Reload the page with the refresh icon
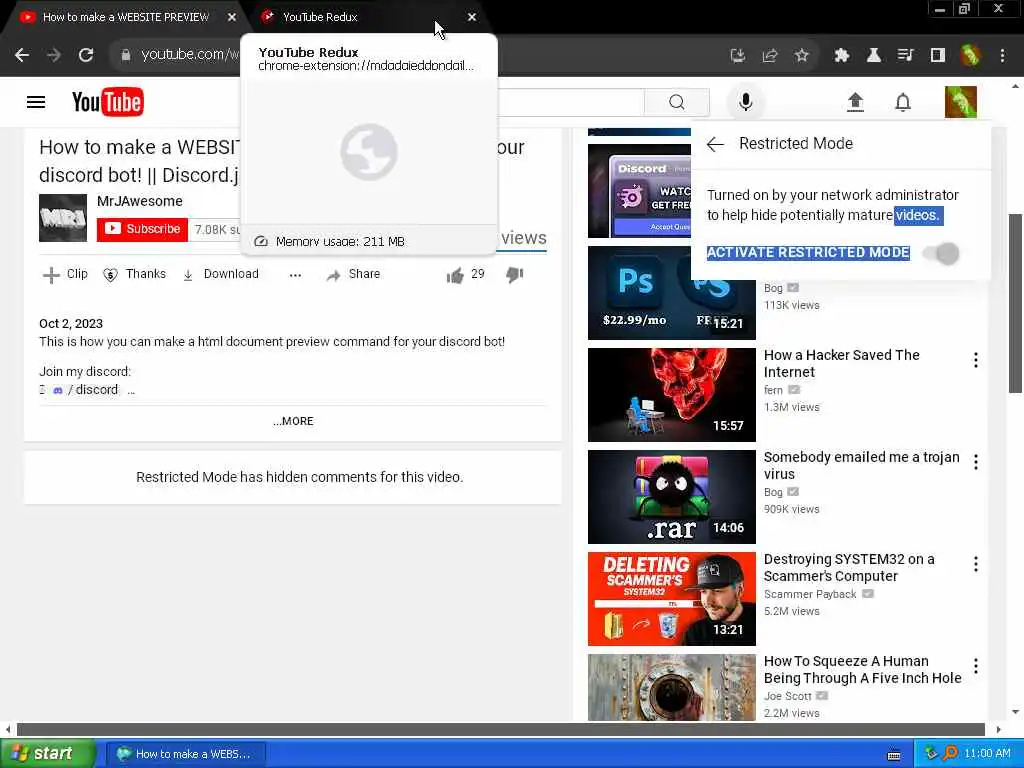Image resolution: width=1024 pixels, height=768 pixels. 86,56
